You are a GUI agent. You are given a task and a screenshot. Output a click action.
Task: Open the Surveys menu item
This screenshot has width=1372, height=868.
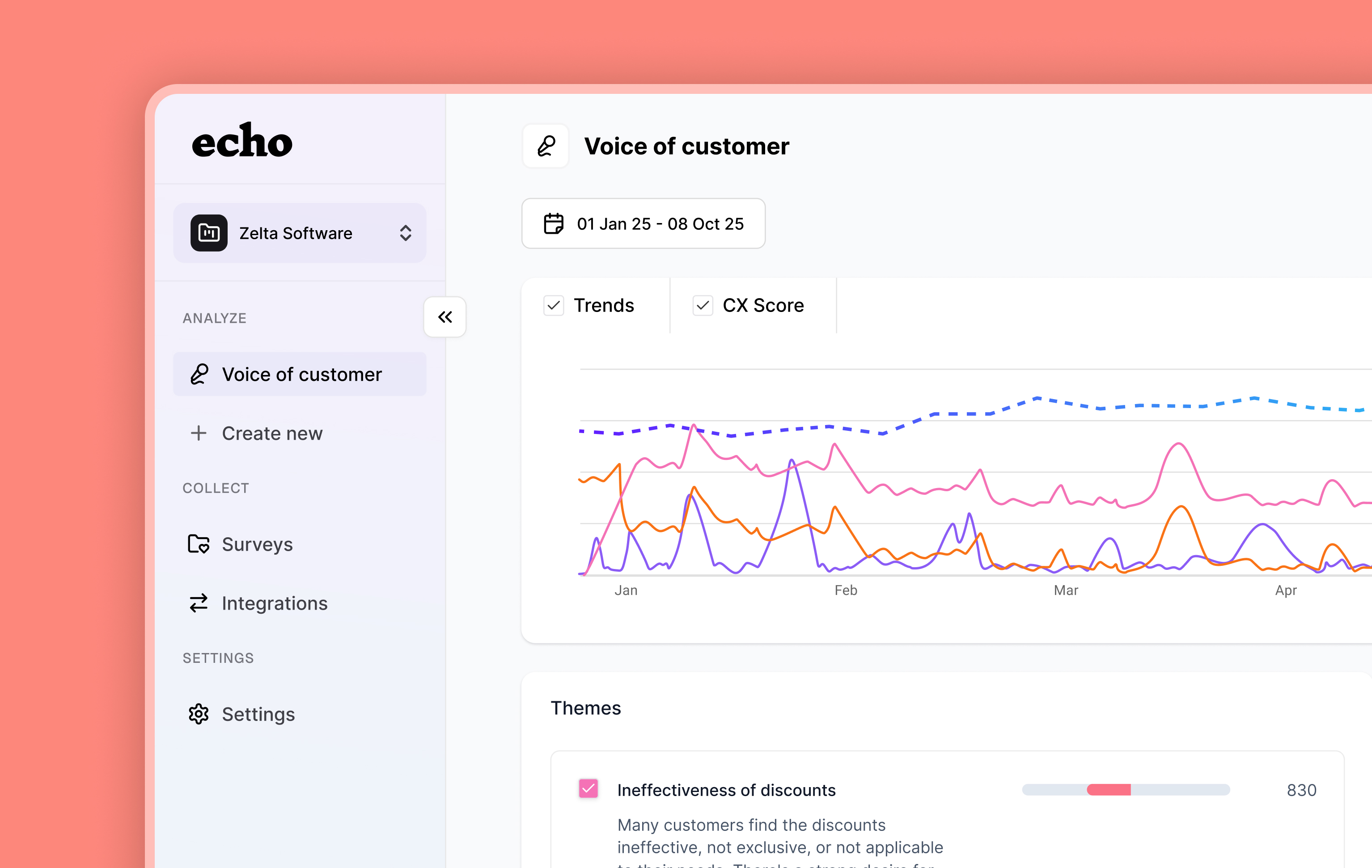tap(258, 544)
